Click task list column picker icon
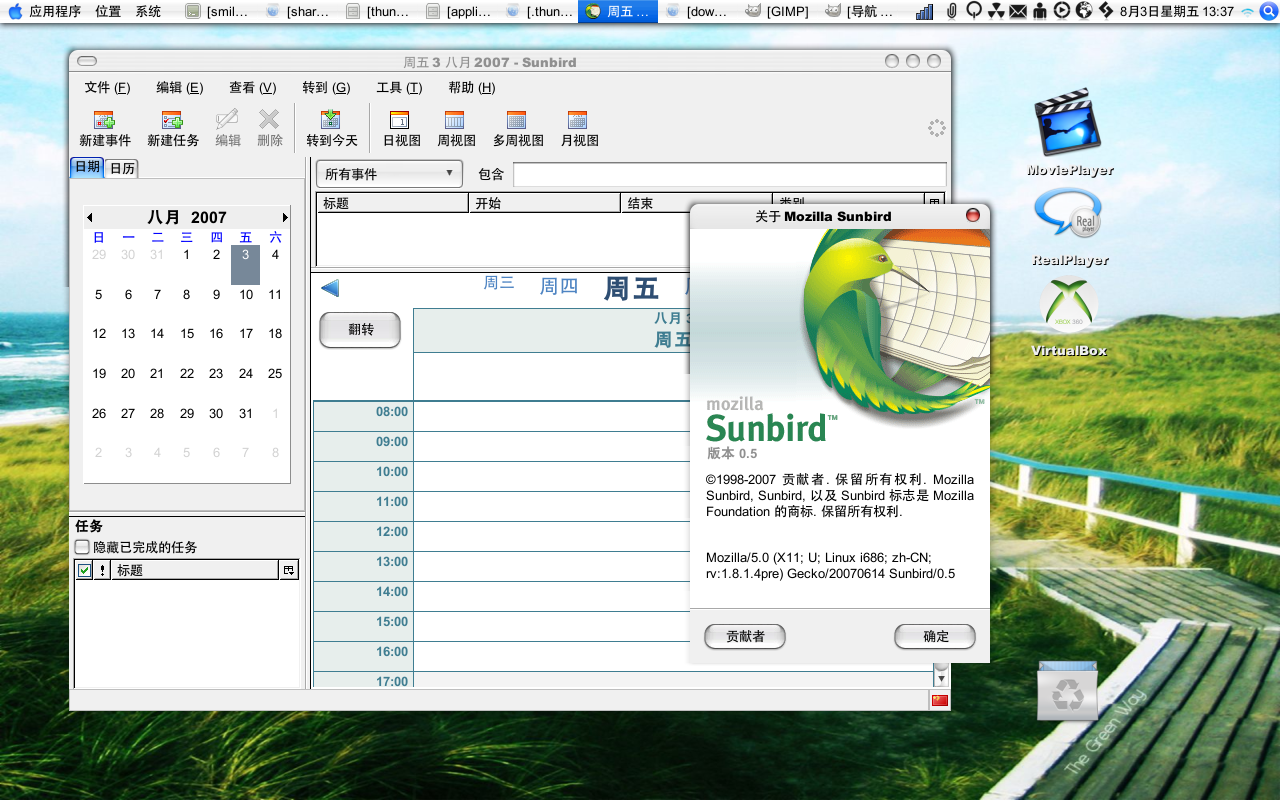Viewport: 1280px width, 800px height. [289, 570]
